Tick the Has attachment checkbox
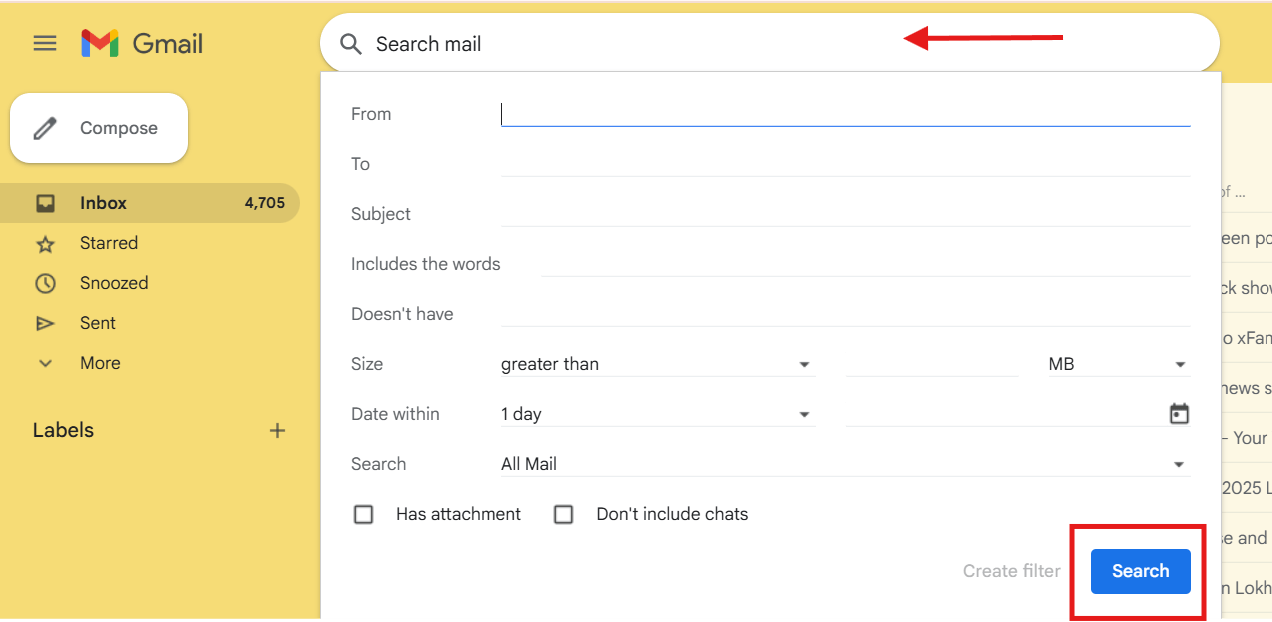Viewport: 1272px width, 622px height. coord(364,514)
